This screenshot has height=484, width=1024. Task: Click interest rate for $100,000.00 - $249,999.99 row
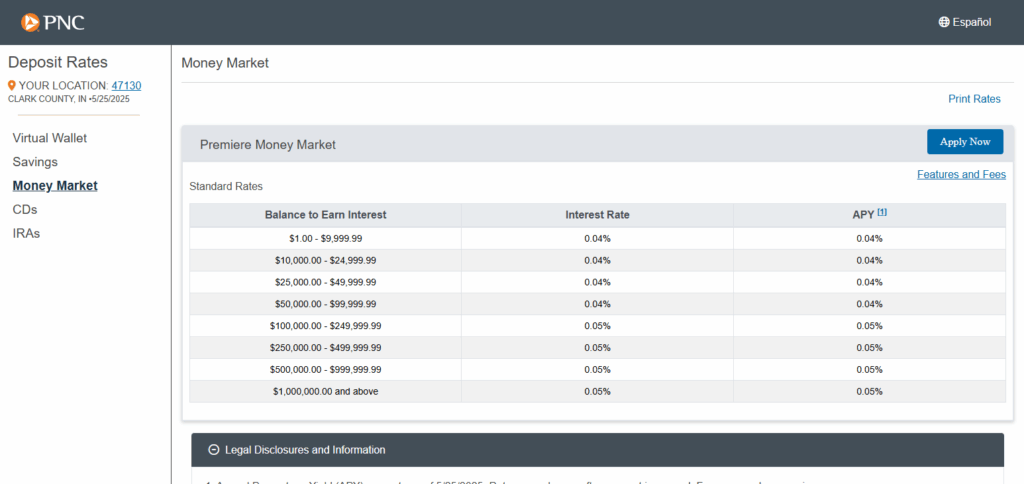point(597,326)
